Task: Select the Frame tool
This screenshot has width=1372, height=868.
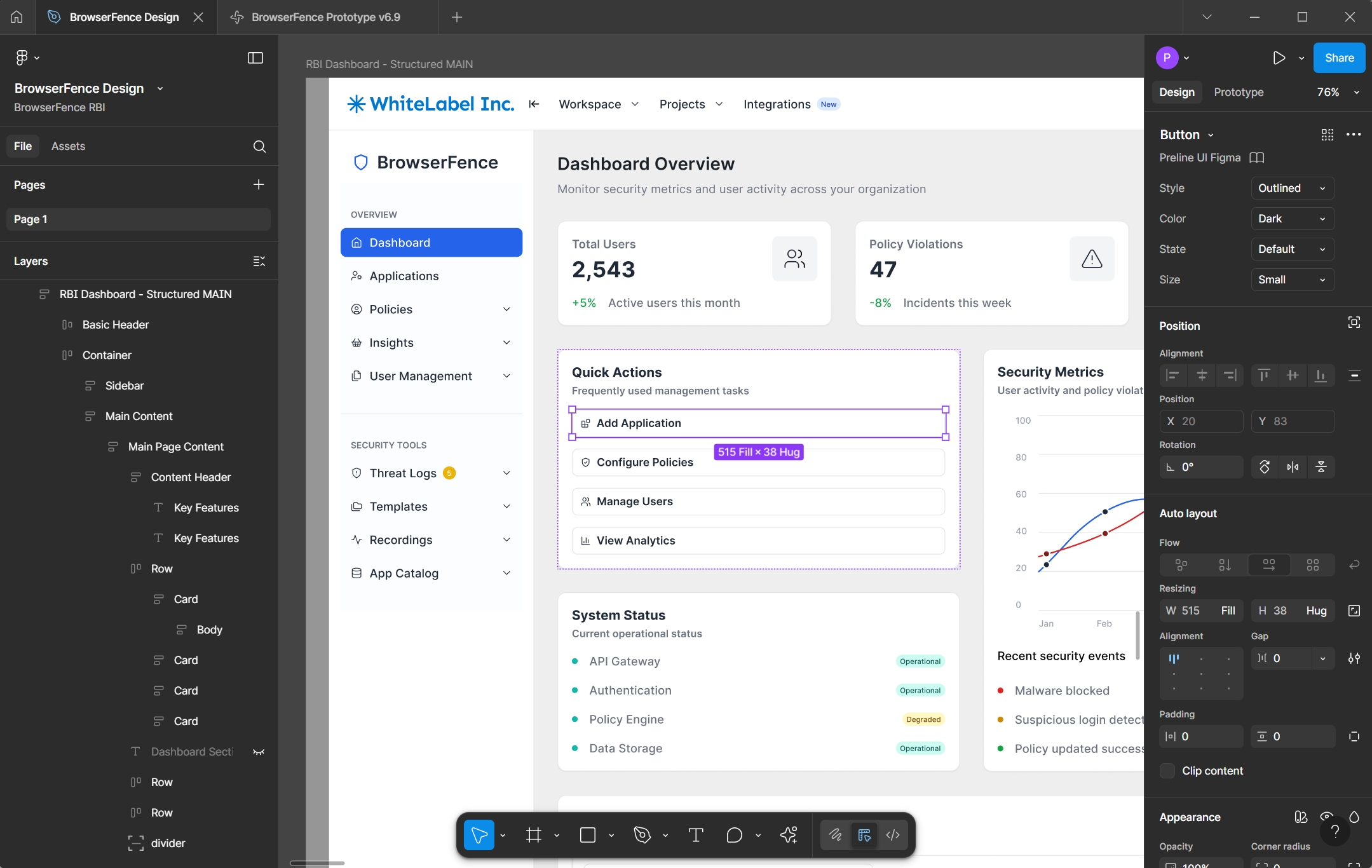Action: coord(534,835)
